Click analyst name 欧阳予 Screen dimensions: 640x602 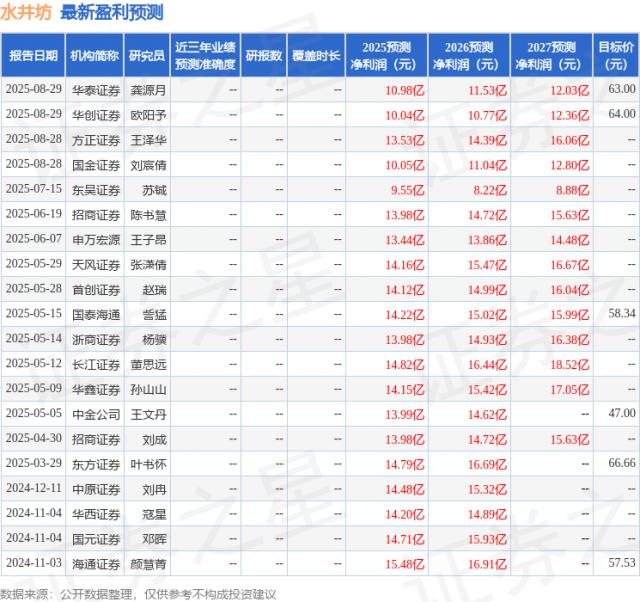148,115
